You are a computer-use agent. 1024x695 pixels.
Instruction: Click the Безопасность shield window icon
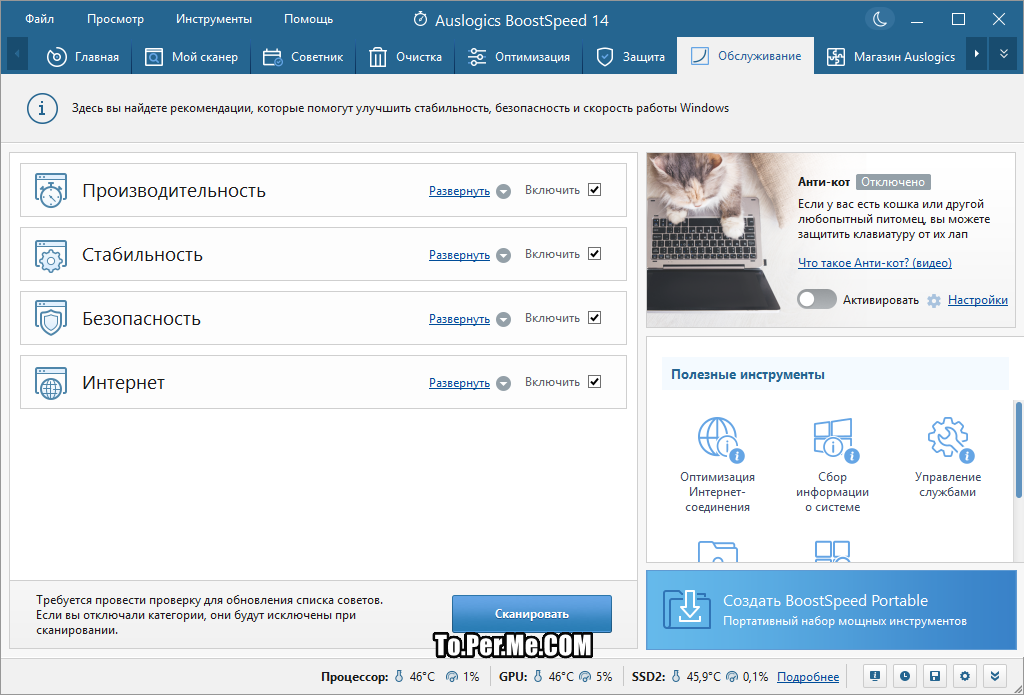tap(51, 319)
